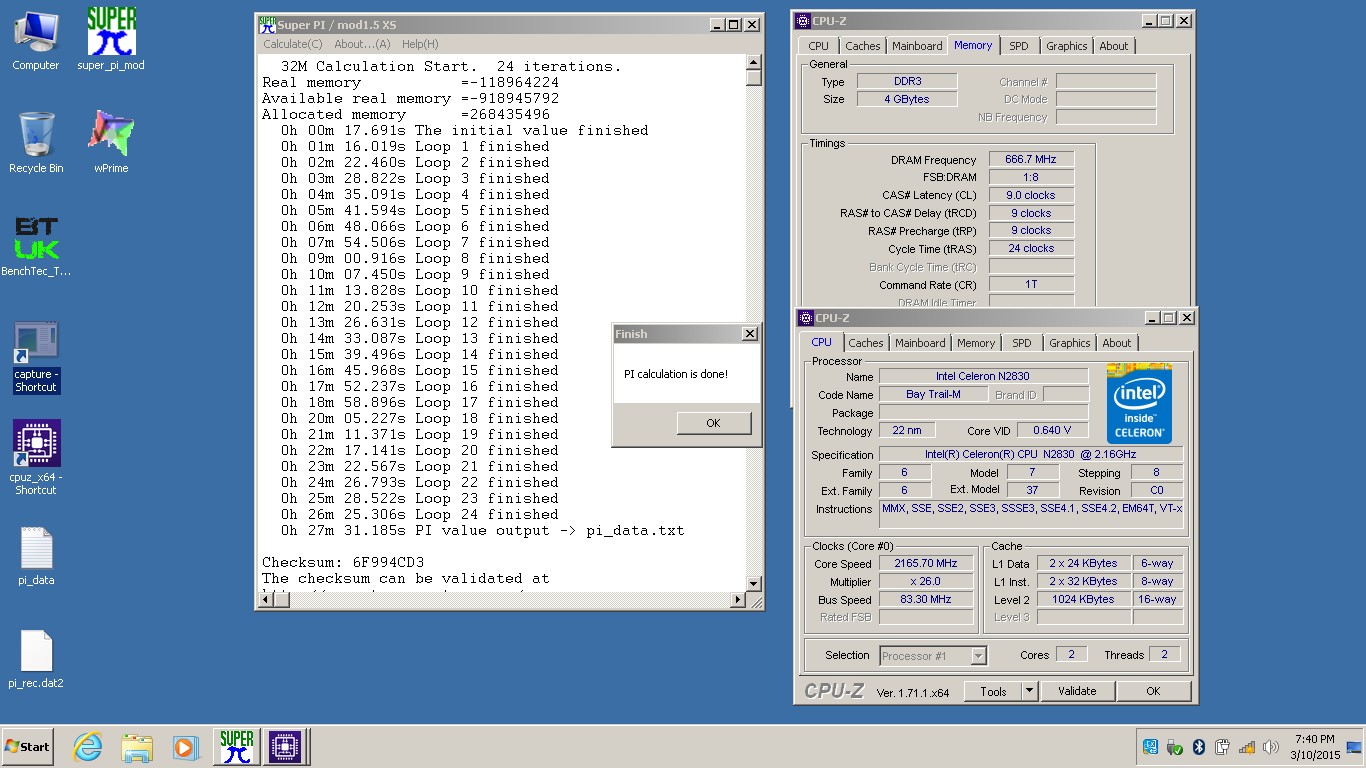Open the Computer desktop icon
The width and height of the screenshot is (1366, 768).
coord(36,40)
